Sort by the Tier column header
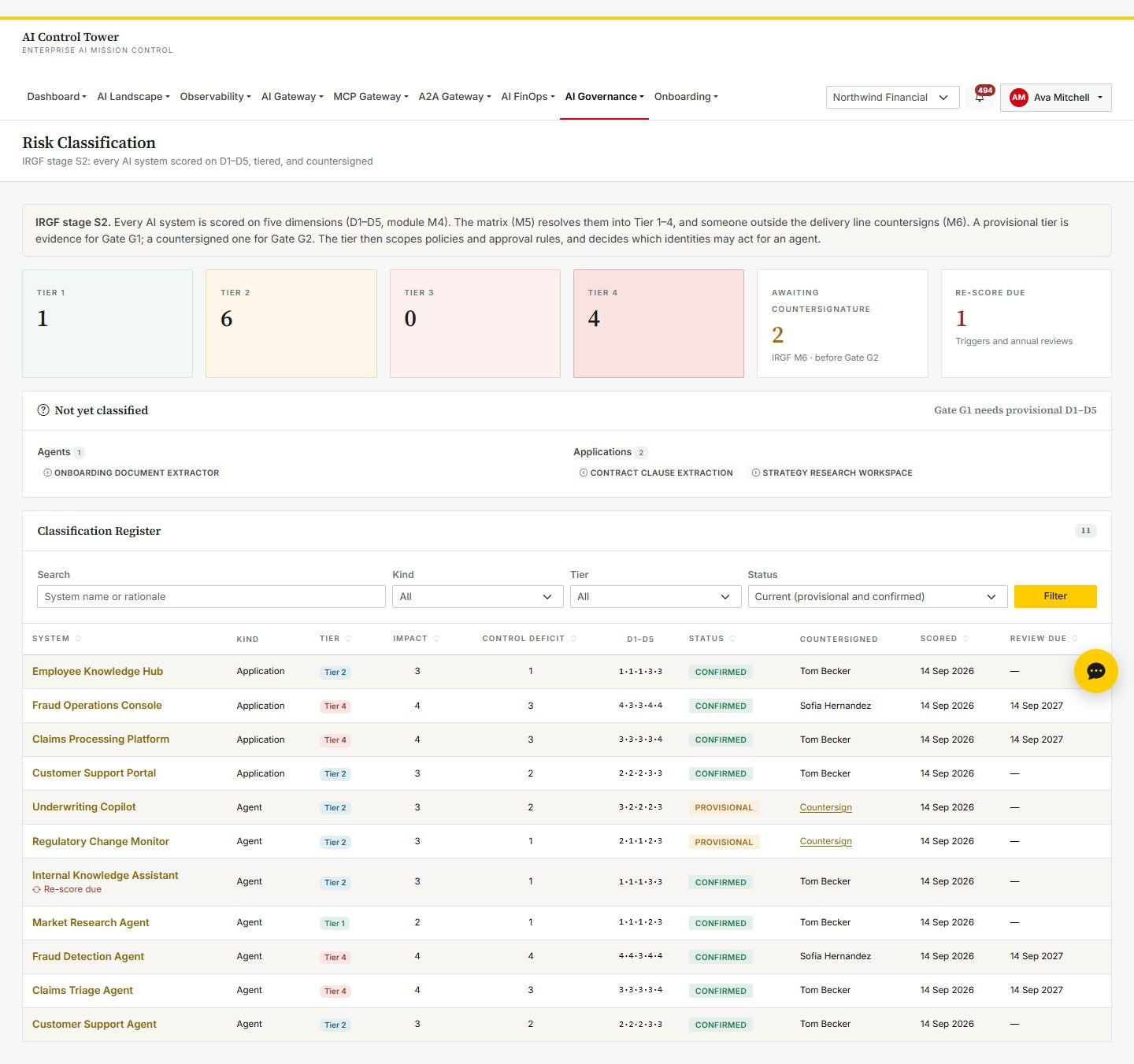Screen dimensions: 1134x1064 [x=335, y=639]
